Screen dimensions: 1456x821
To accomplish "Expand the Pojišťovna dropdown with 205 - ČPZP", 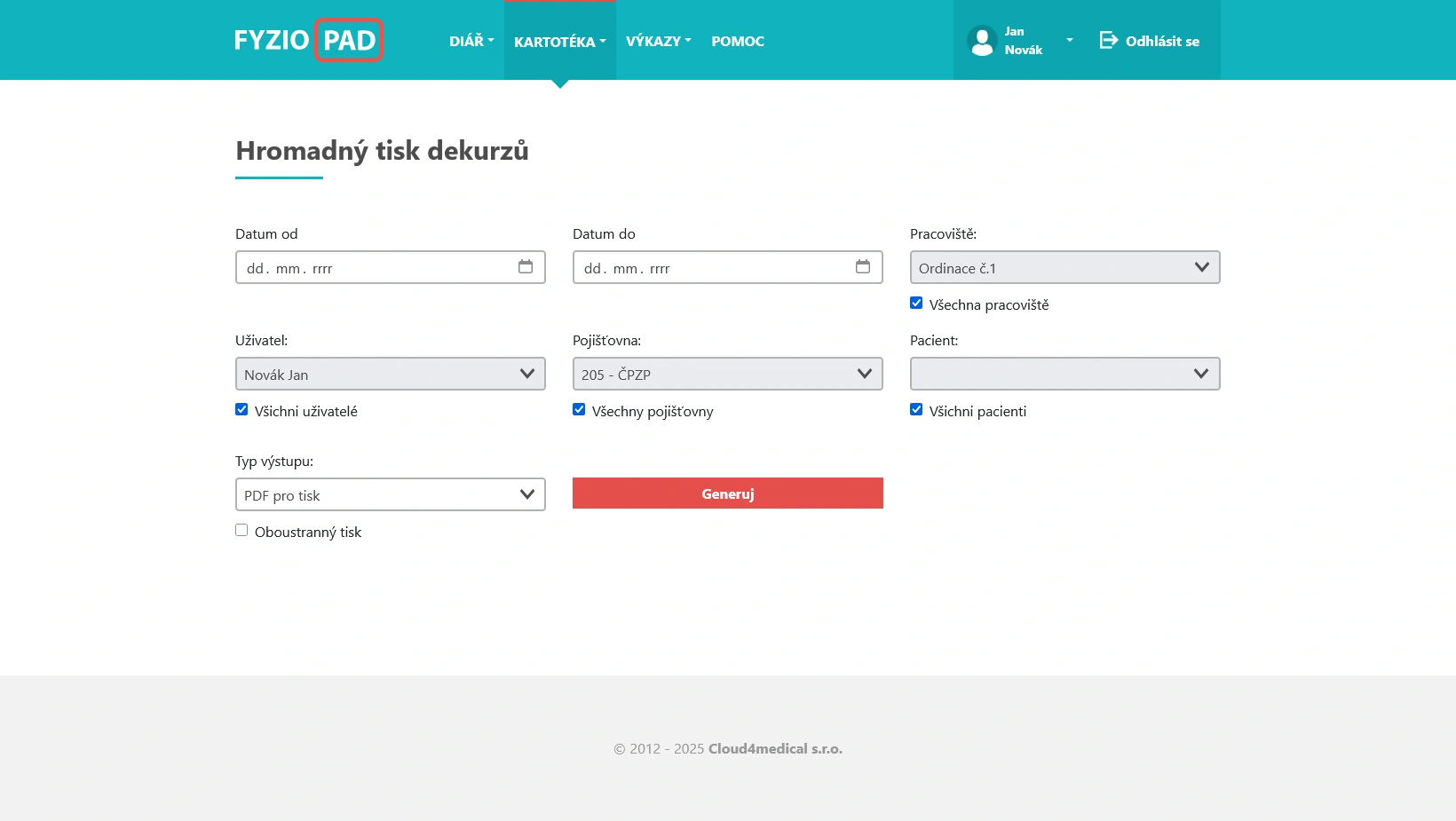I will pyautogui.click(x=727, y=374).
